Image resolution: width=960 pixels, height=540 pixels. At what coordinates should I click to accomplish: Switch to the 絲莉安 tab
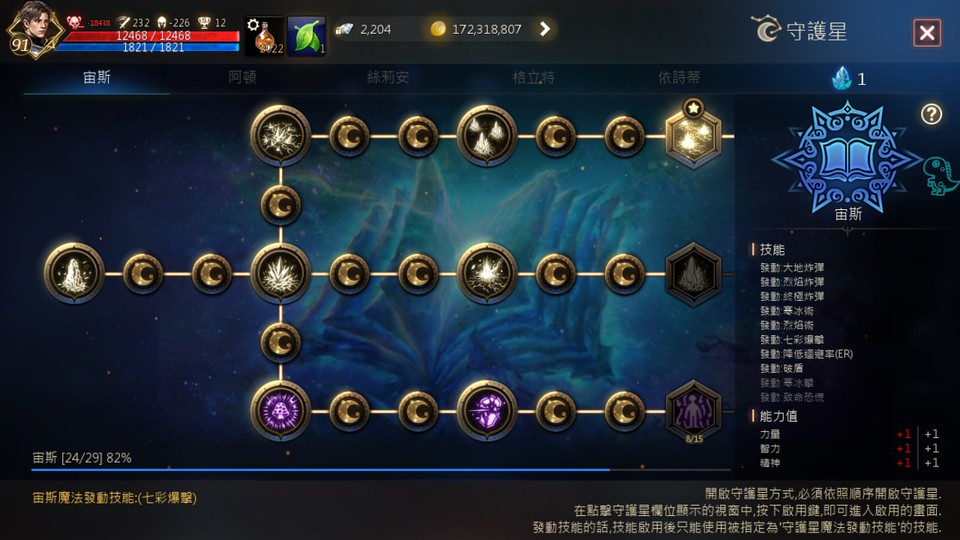pos(388,78)
